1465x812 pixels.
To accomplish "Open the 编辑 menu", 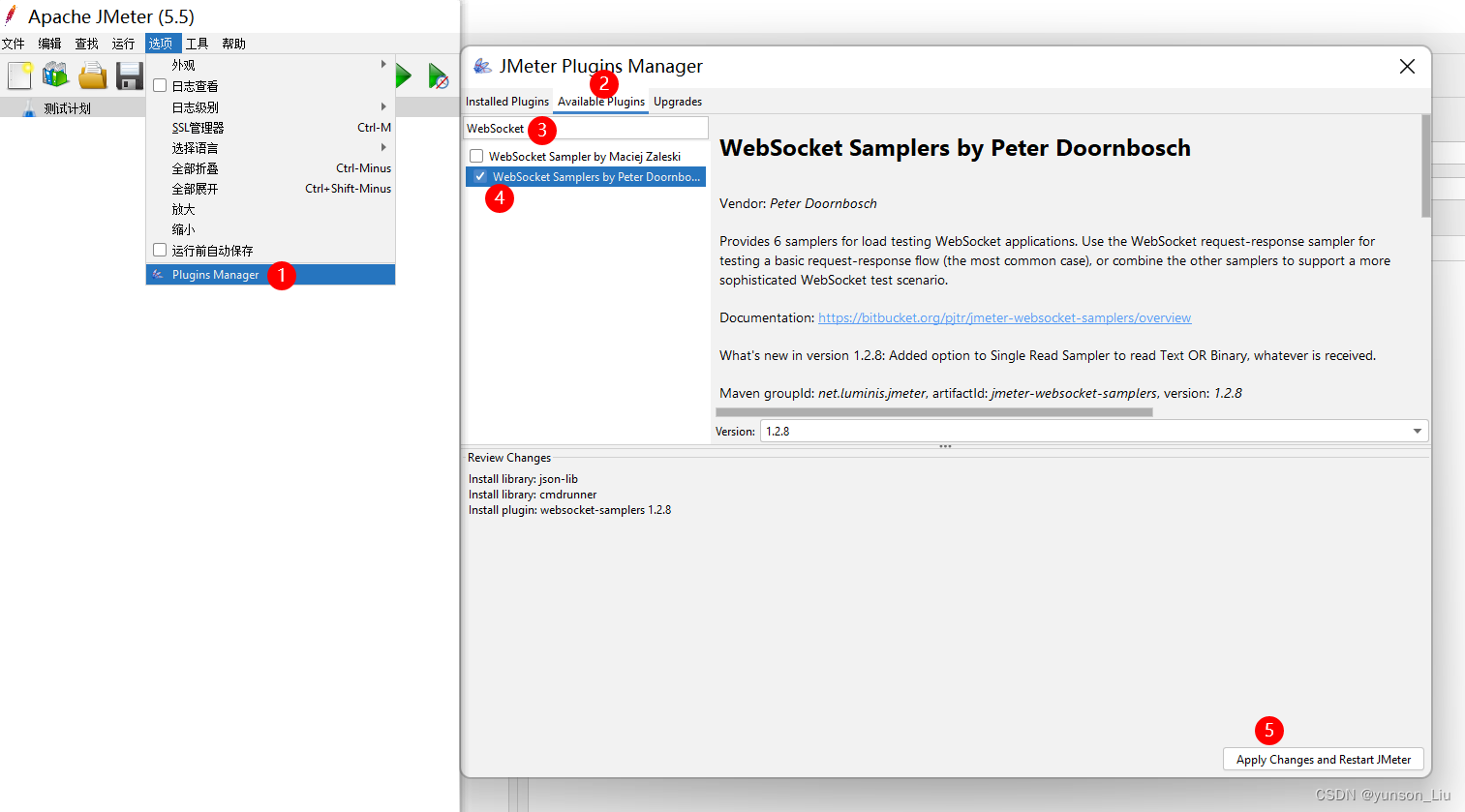I will 49,44.
